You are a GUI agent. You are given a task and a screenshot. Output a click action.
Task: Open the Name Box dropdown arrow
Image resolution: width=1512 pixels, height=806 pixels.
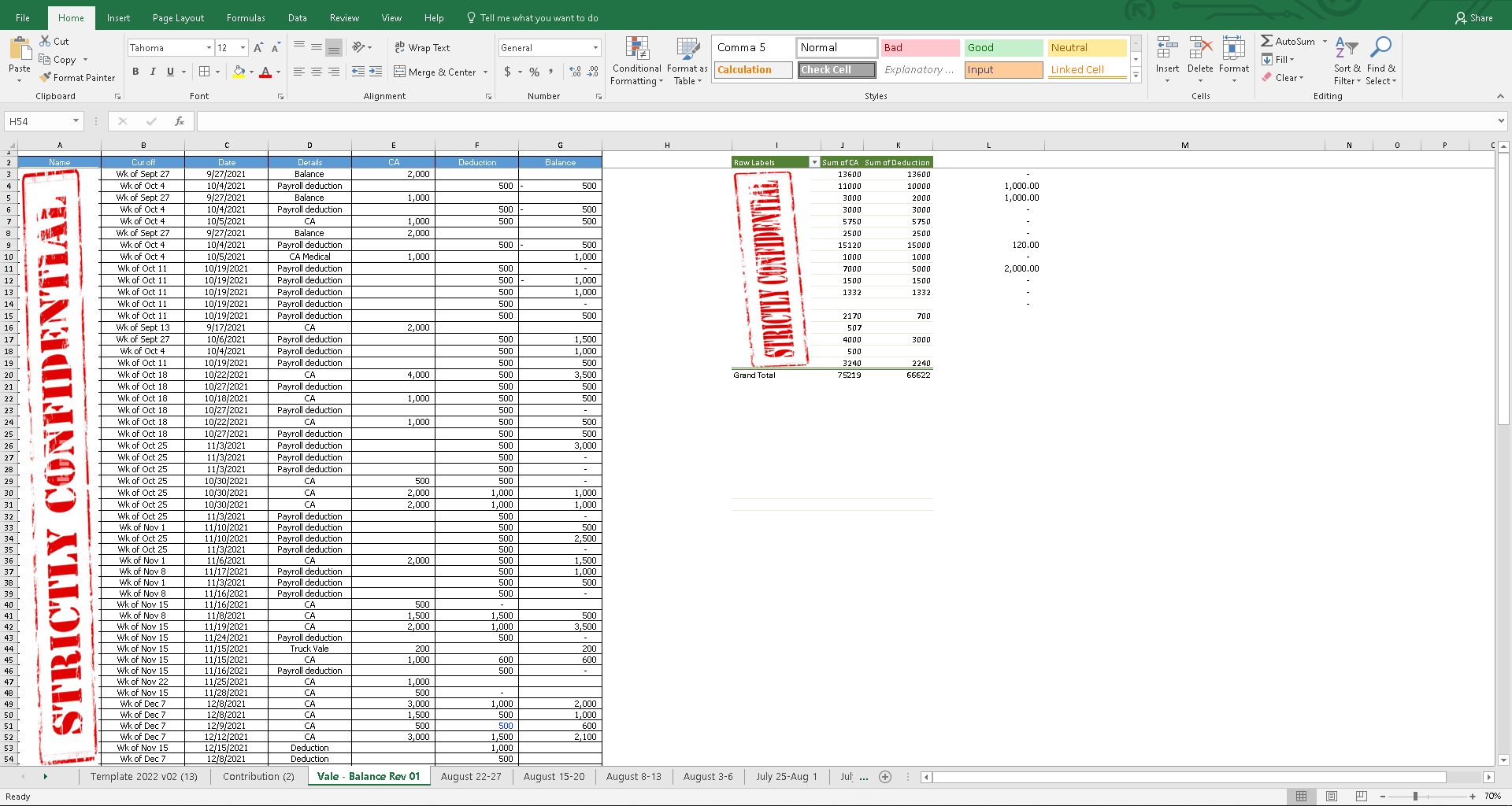tap(76, 121)
